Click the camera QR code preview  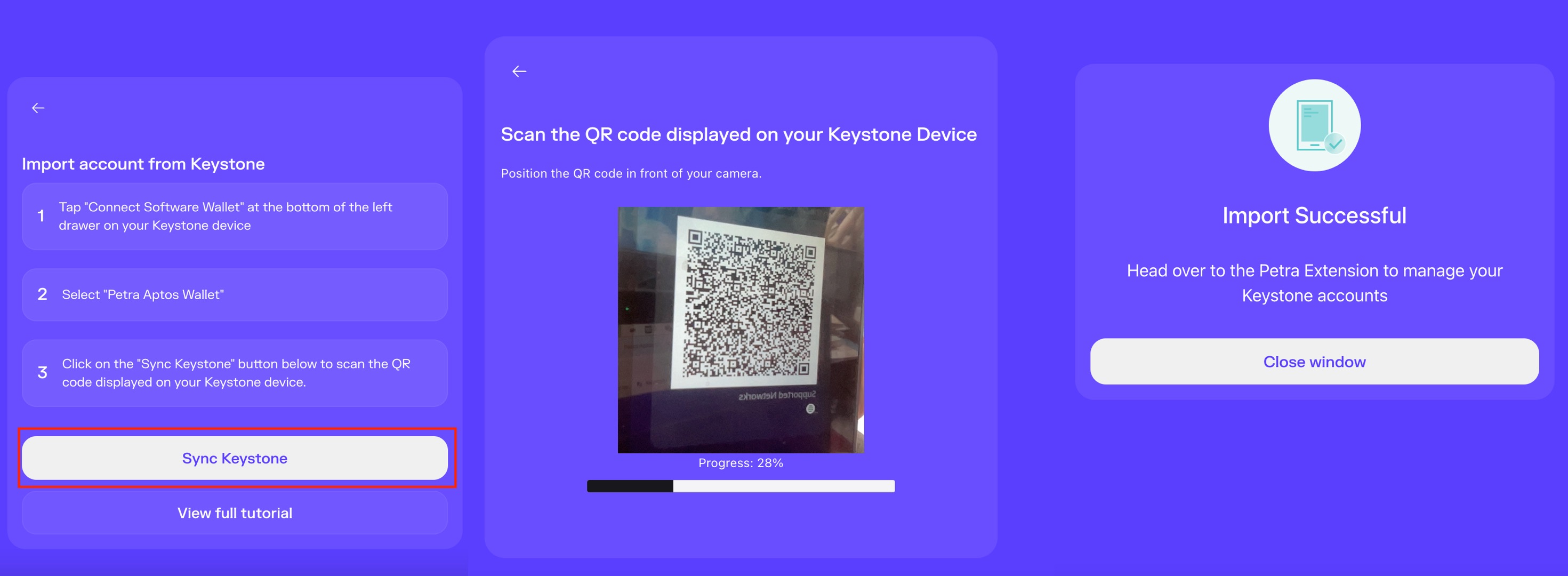pyautogui.click(x=741, y=330)
